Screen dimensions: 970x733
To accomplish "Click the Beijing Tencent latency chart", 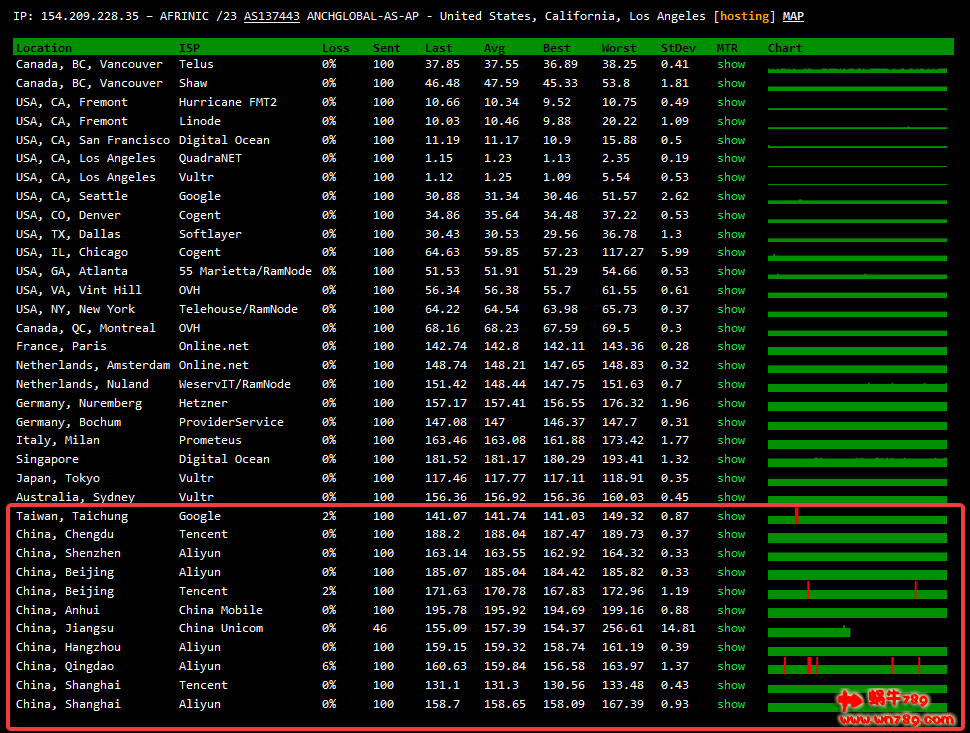I will 857,592.
